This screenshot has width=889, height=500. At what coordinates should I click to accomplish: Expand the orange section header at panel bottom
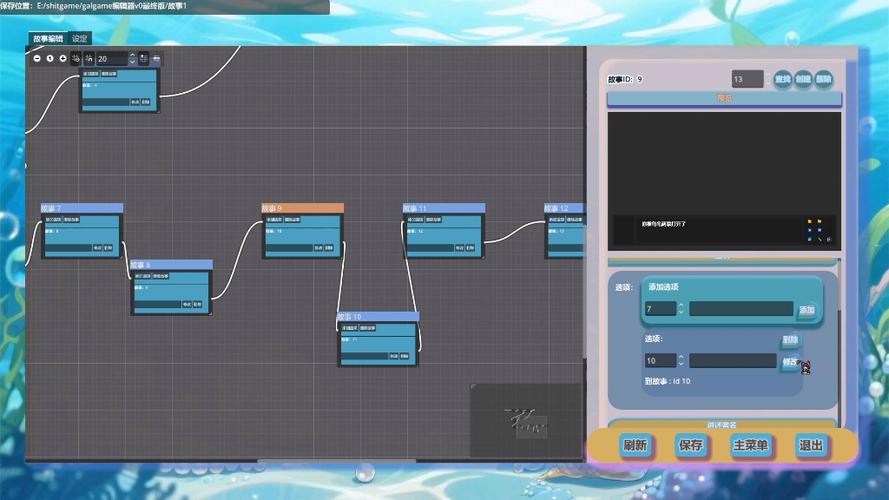(722, 424)
